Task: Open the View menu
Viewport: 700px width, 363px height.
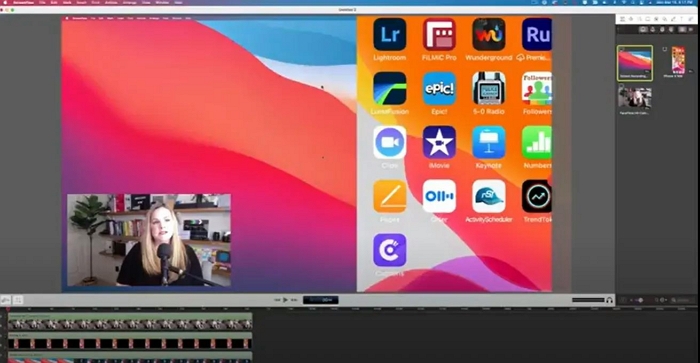Action: [x=146, y=3]
